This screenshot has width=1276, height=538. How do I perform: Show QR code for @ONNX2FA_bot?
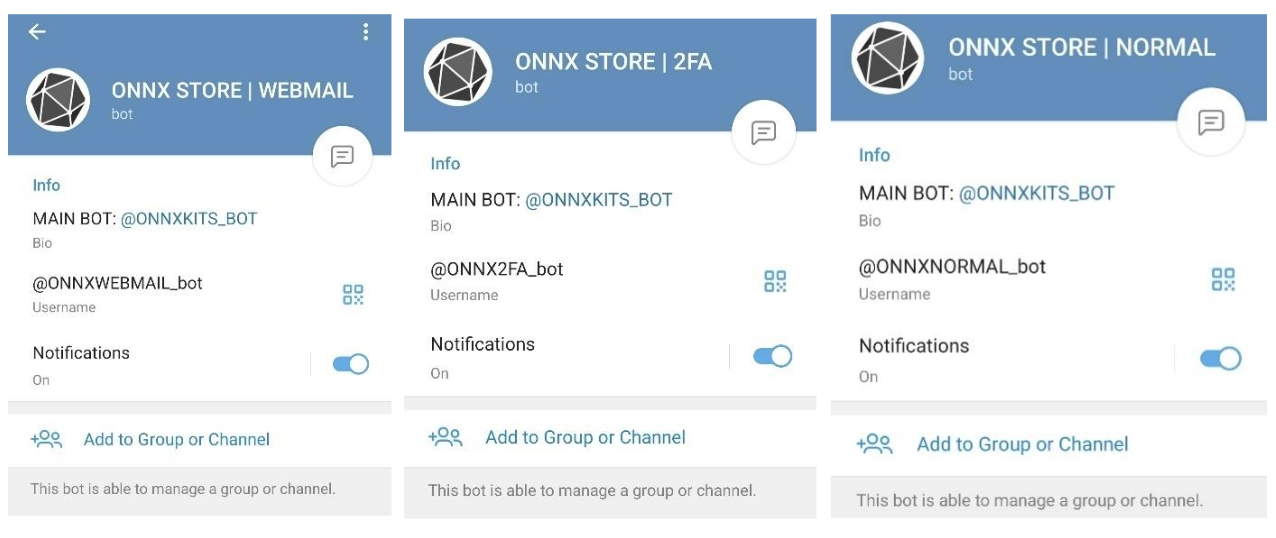(775, 281)
